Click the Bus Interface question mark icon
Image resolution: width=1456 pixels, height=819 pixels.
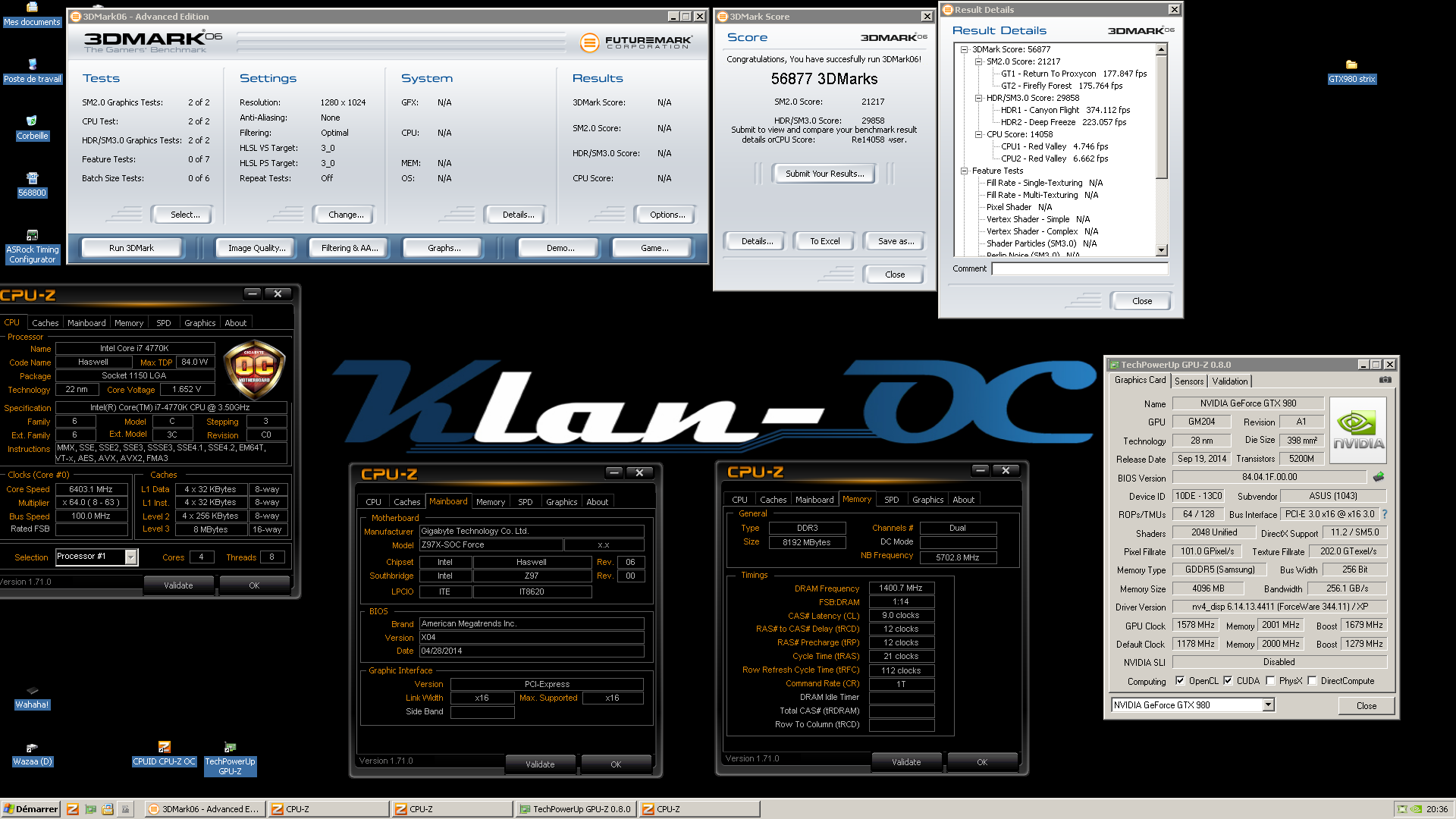[x=1385, y=514]
